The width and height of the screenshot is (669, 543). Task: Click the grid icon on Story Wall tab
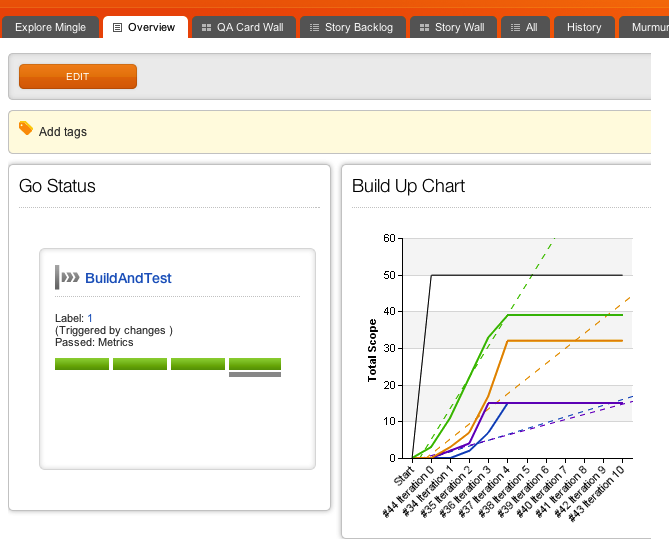424,28
